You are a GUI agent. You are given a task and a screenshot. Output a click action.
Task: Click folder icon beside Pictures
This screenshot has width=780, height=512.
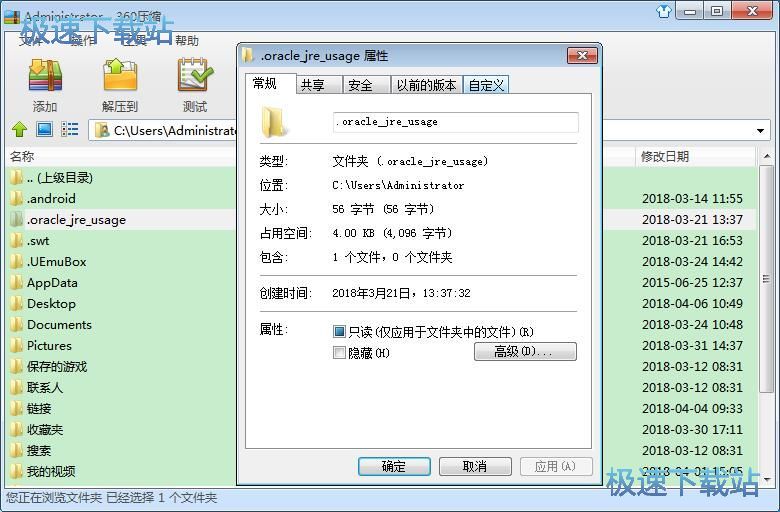[17, 345]
